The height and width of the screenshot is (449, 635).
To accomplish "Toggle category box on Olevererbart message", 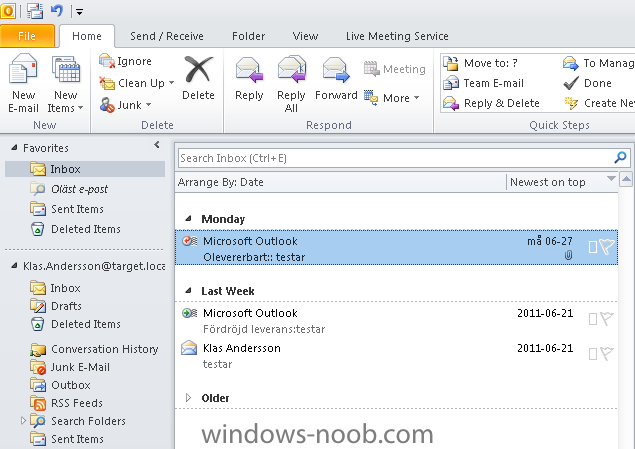I will [592, 247].
